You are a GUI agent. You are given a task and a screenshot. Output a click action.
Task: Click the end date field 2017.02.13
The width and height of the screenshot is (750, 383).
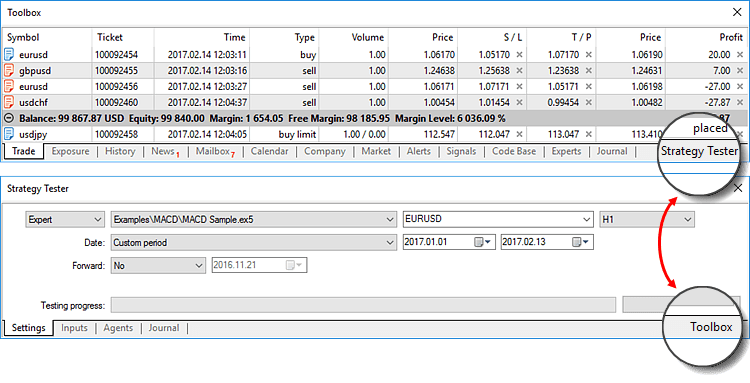tap(547, 242)
